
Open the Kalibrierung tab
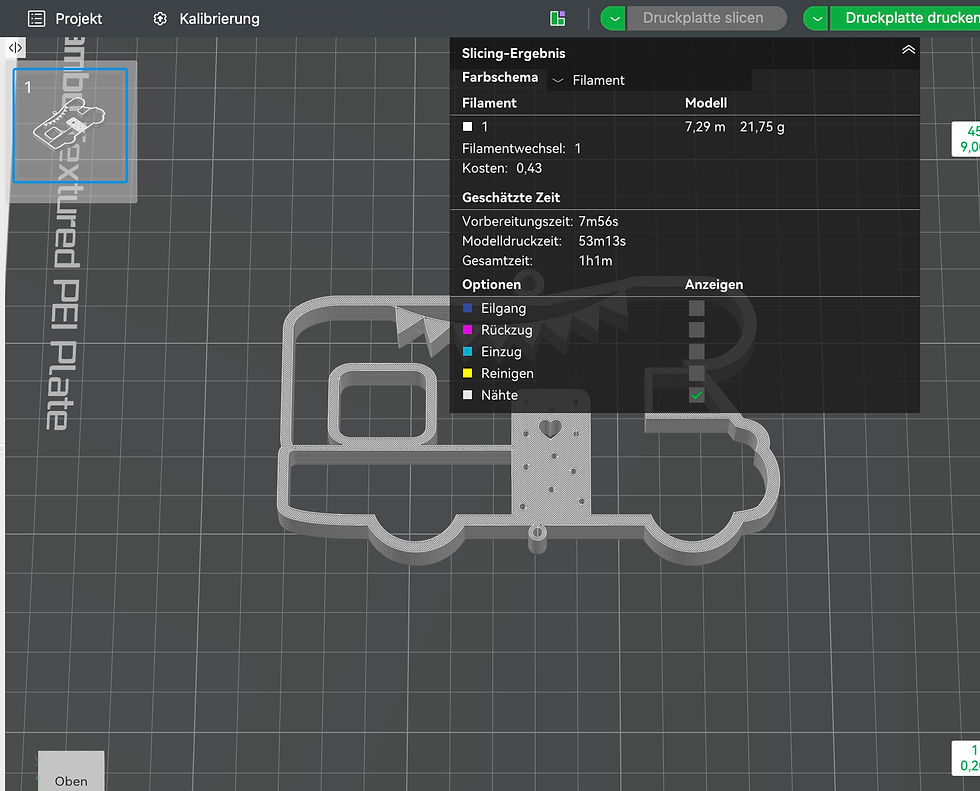coord(206,19)
